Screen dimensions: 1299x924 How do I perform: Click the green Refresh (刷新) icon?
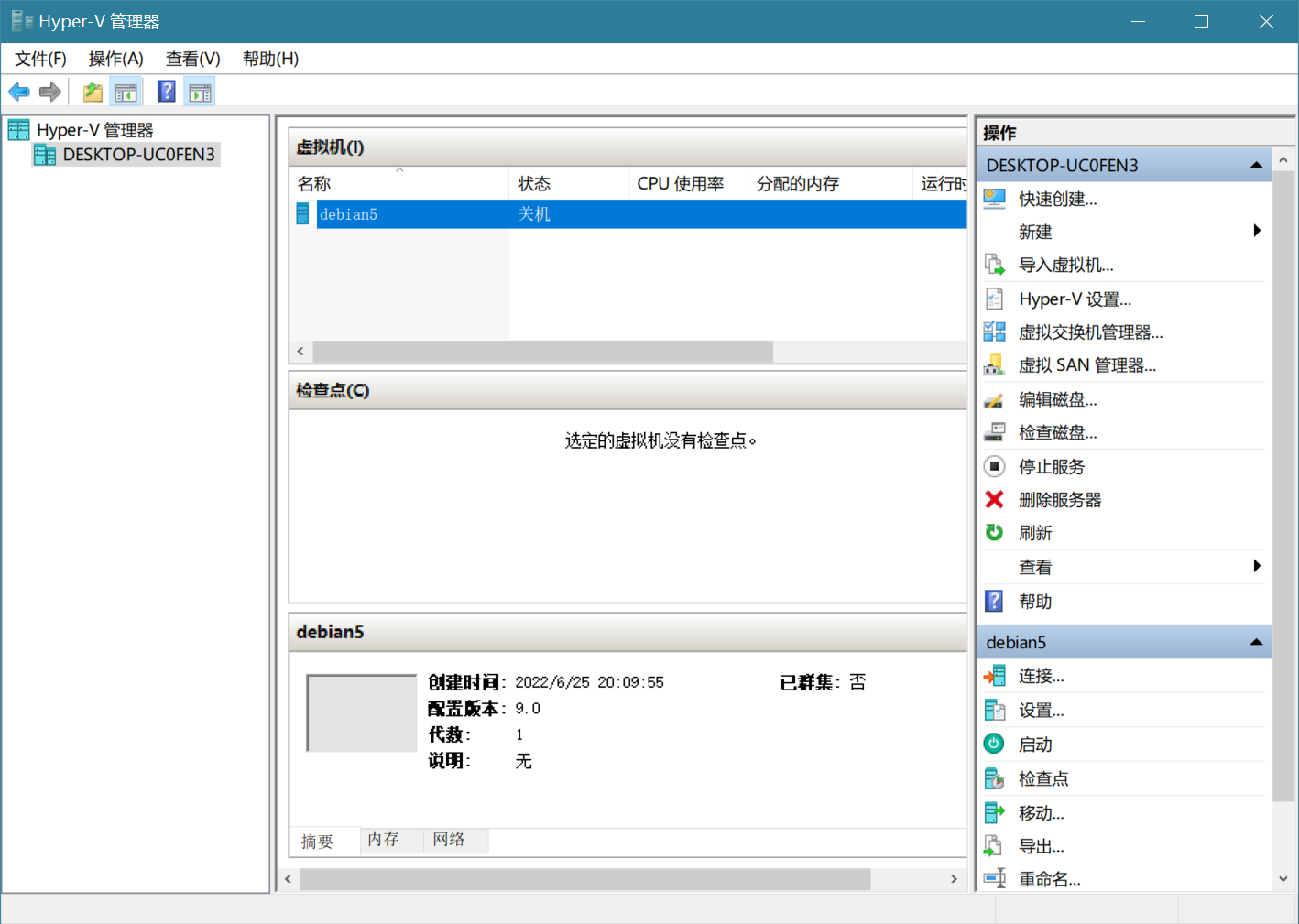tap(994, 532)
